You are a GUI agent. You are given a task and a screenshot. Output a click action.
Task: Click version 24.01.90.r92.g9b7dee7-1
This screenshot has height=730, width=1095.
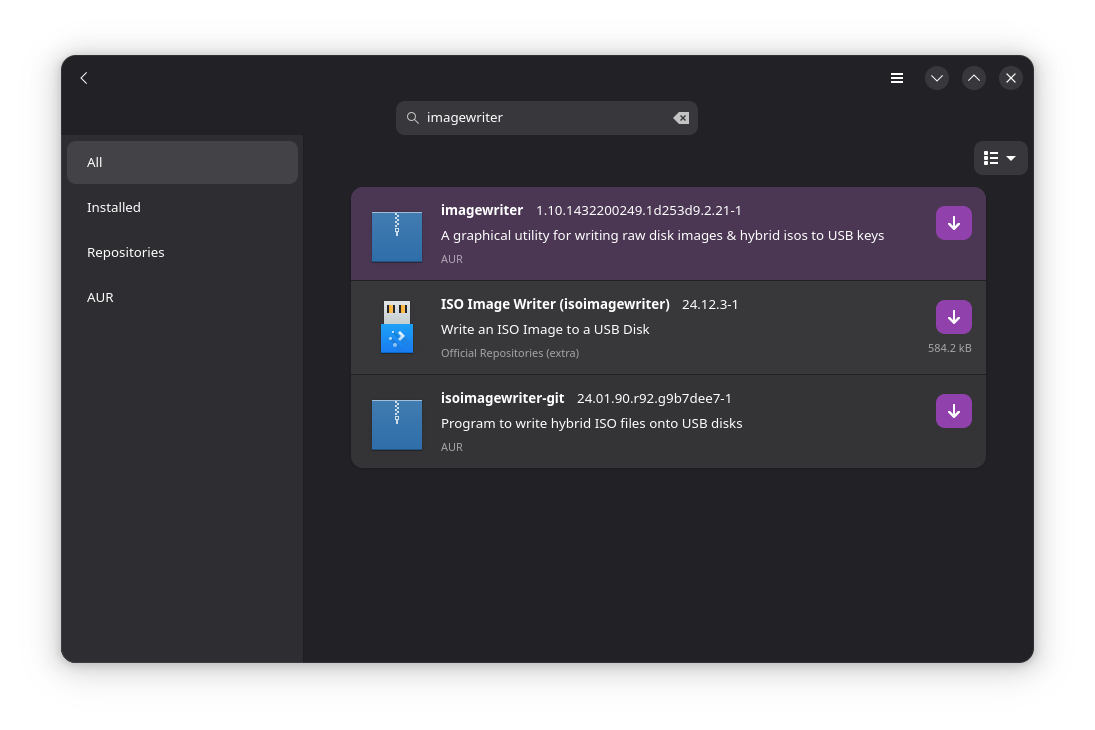(654, 398)
